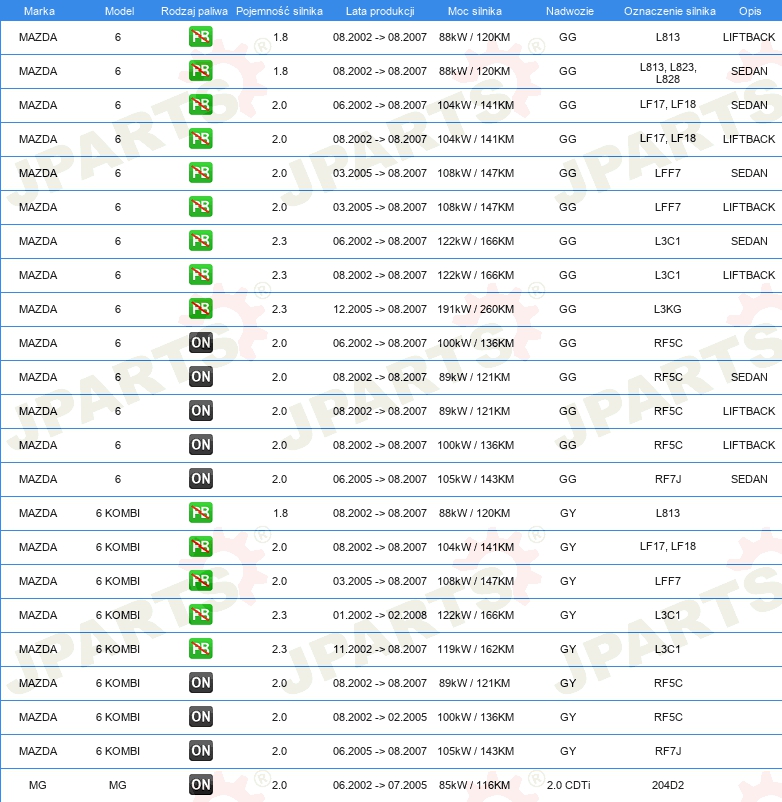This screenshot has height=802, width=782.
Task: Select 6 KOMBI model cell in the 1.8 L813 row
Action: (118, 513)
